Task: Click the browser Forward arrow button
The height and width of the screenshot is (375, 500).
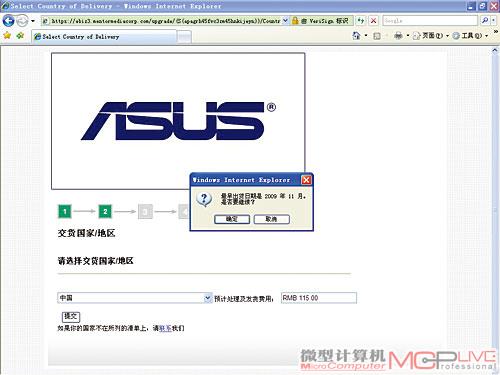Action: (22, 21)
